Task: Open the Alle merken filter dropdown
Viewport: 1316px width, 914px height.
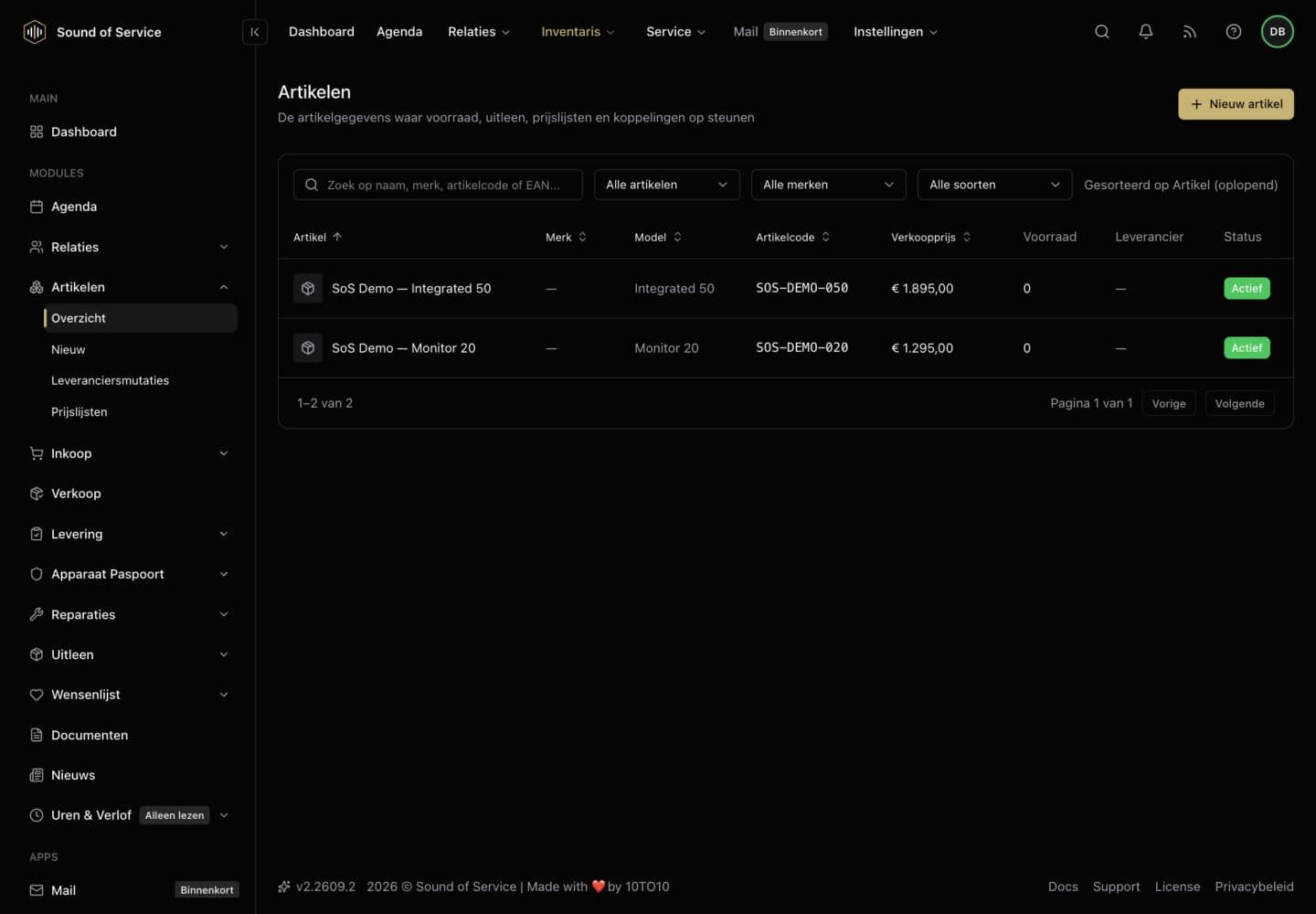Action: pyautogui.click(x=829, y=185)
